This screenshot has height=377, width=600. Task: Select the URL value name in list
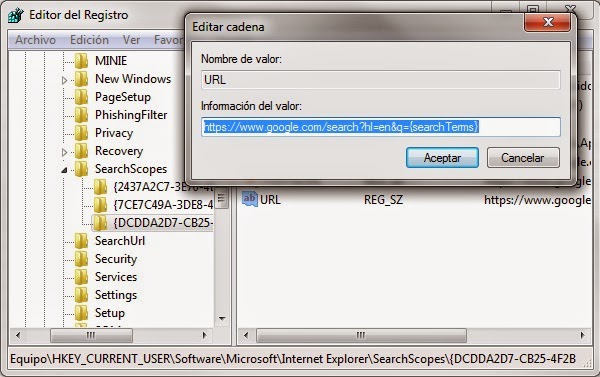[270, 199]
